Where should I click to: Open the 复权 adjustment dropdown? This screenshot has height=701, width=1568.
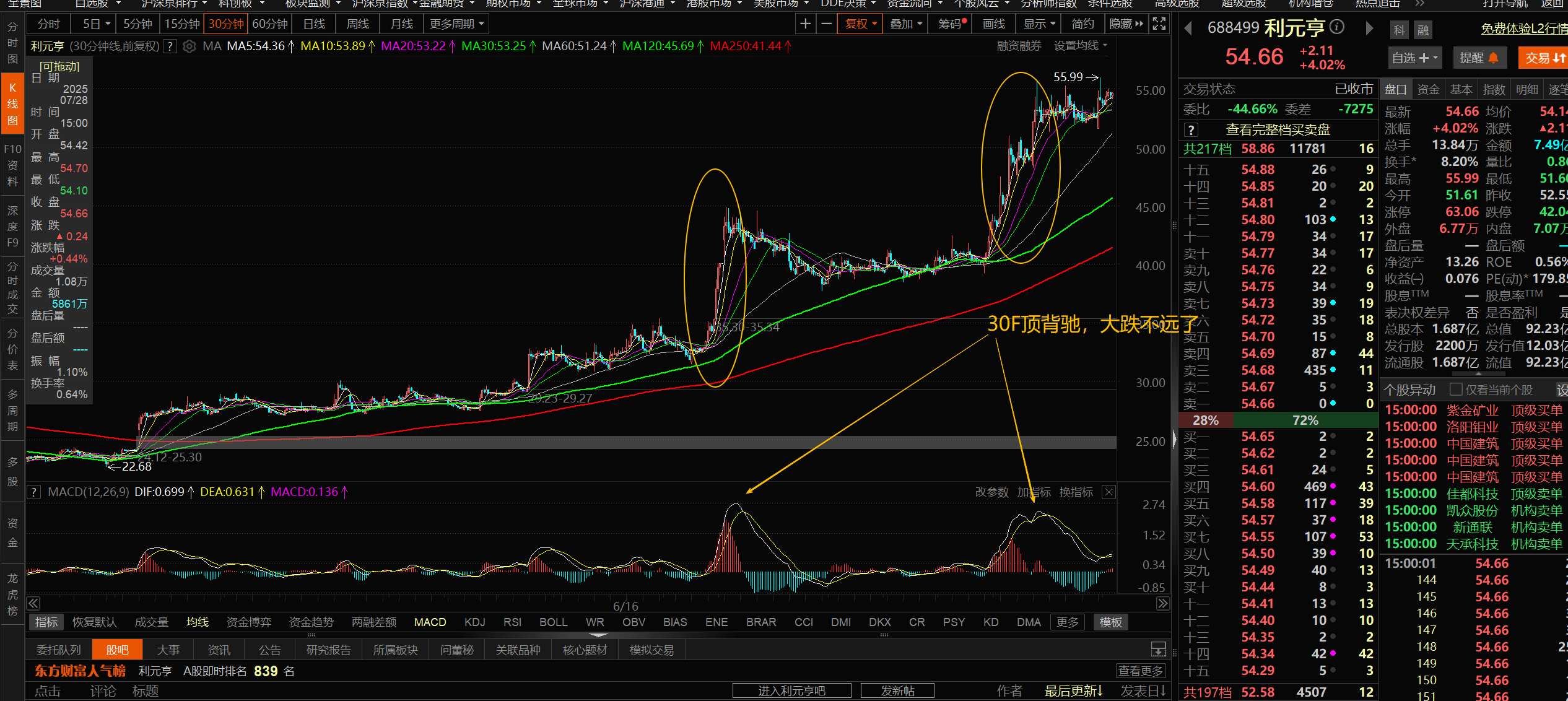(861, 24)
